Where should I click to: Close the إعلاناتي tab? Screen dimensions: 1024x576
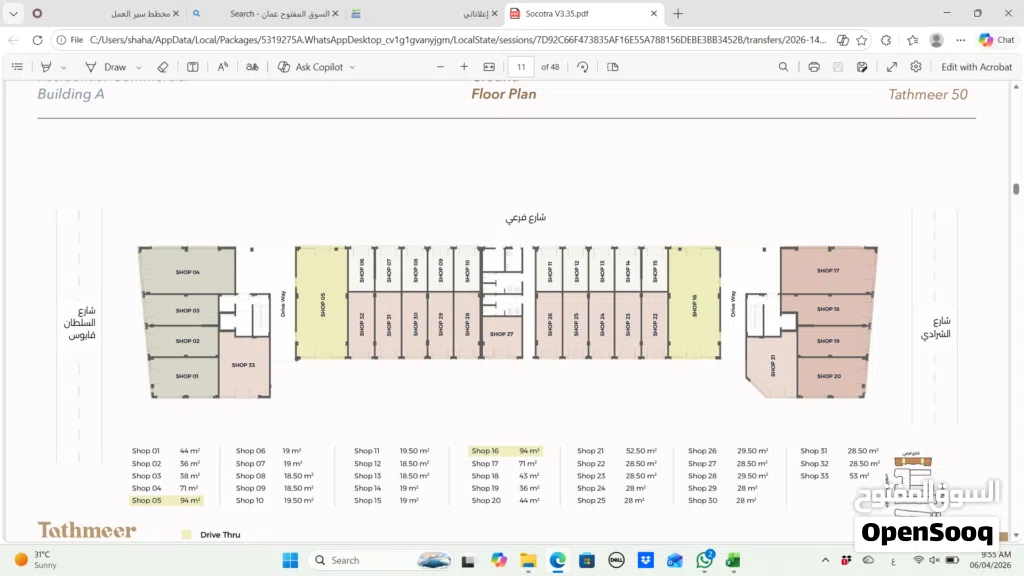[494, 13]
